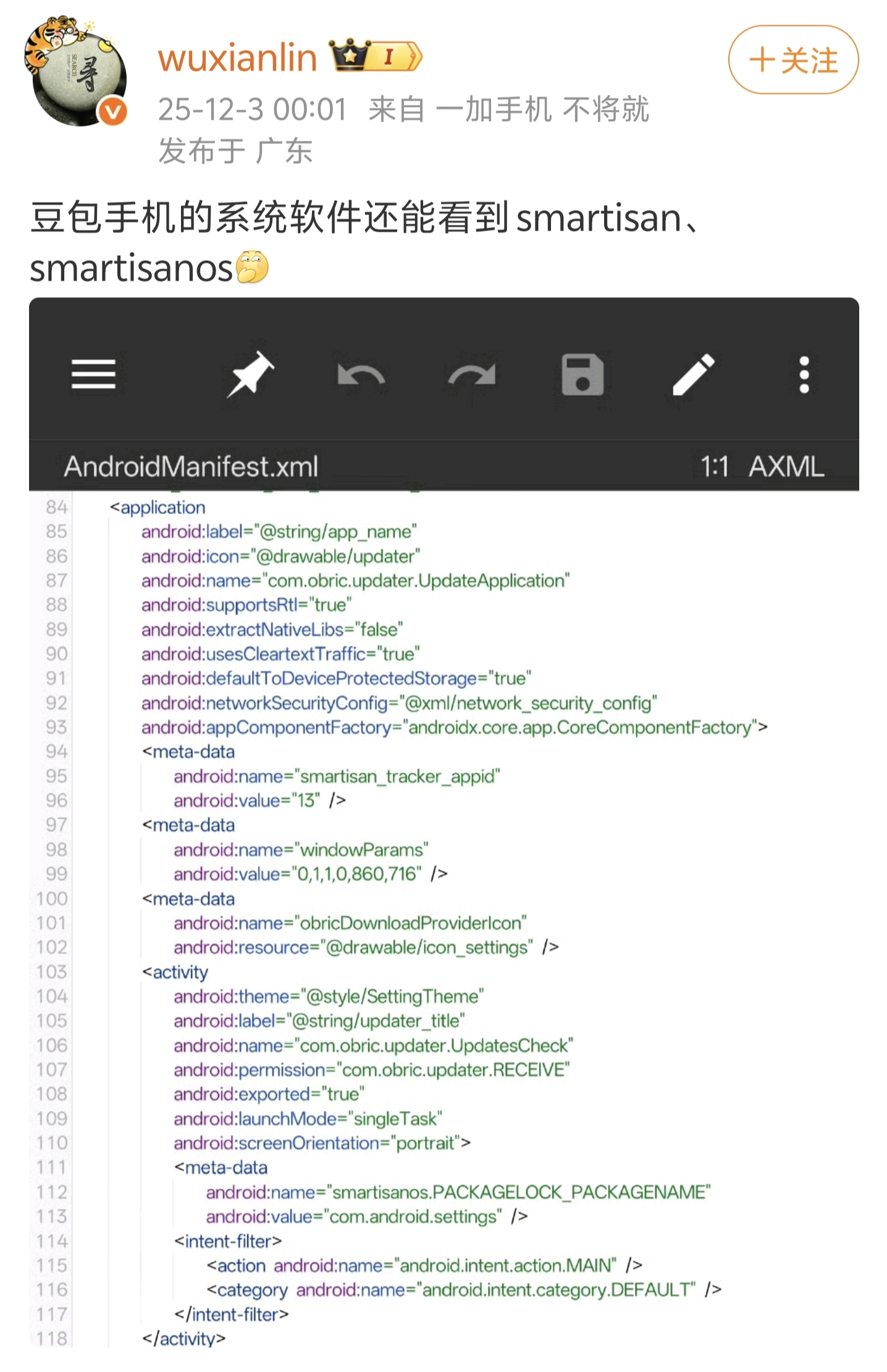The image size is (887, 1372).
Task: Tap the crown VIP level badge
Action: [x=376, y=57]
